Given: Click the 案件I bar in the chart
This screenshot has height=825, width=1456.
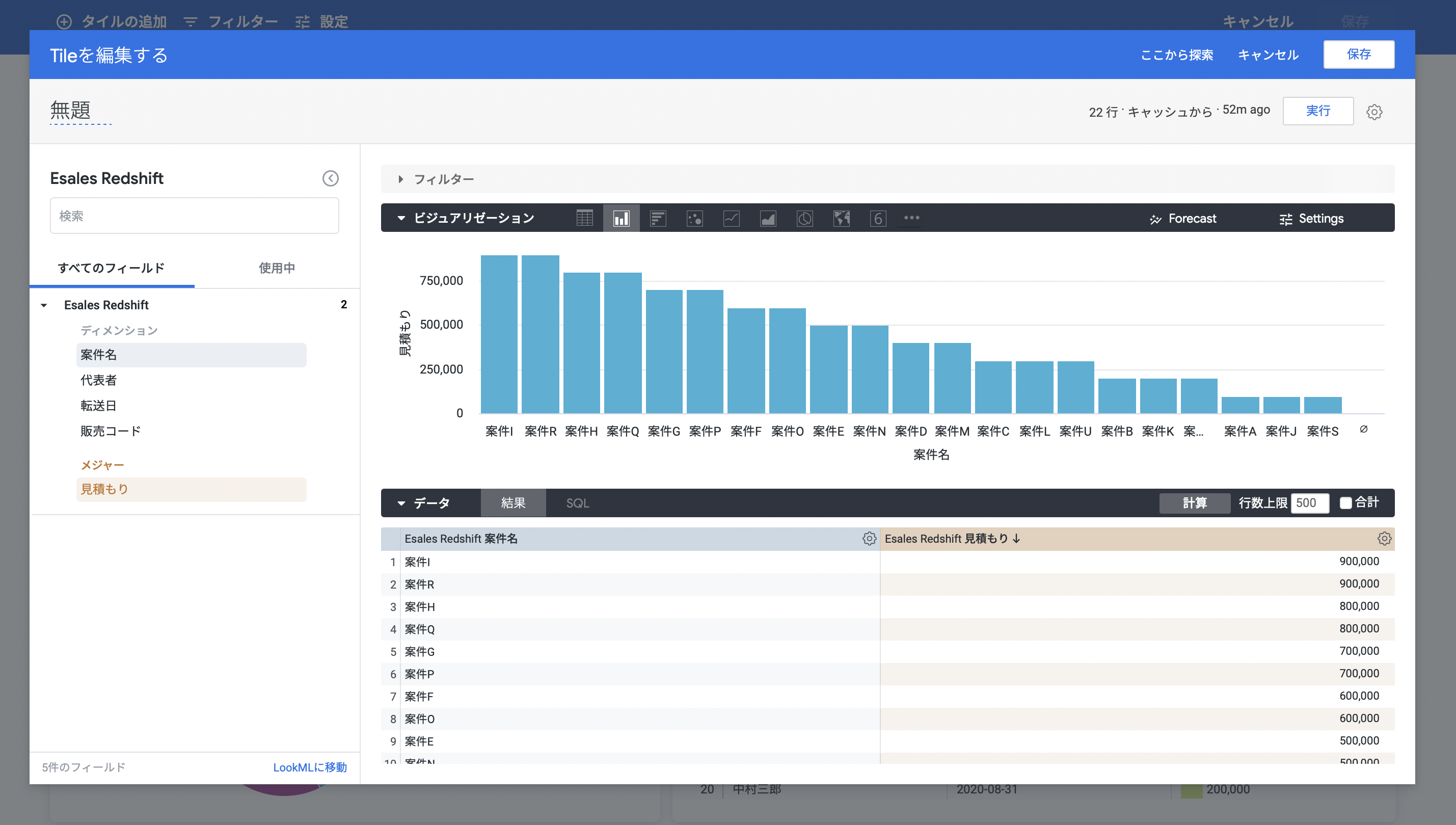Looking at the screenshot, I should (x=499, y=334).
